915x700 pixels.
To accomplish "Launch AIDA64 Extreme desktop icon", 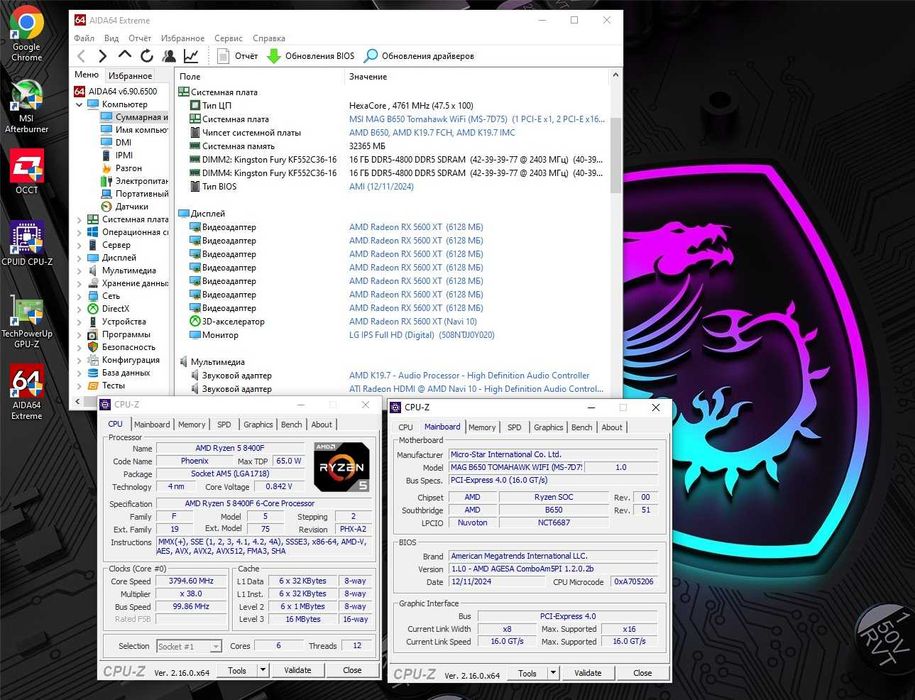I will (27, 393).
